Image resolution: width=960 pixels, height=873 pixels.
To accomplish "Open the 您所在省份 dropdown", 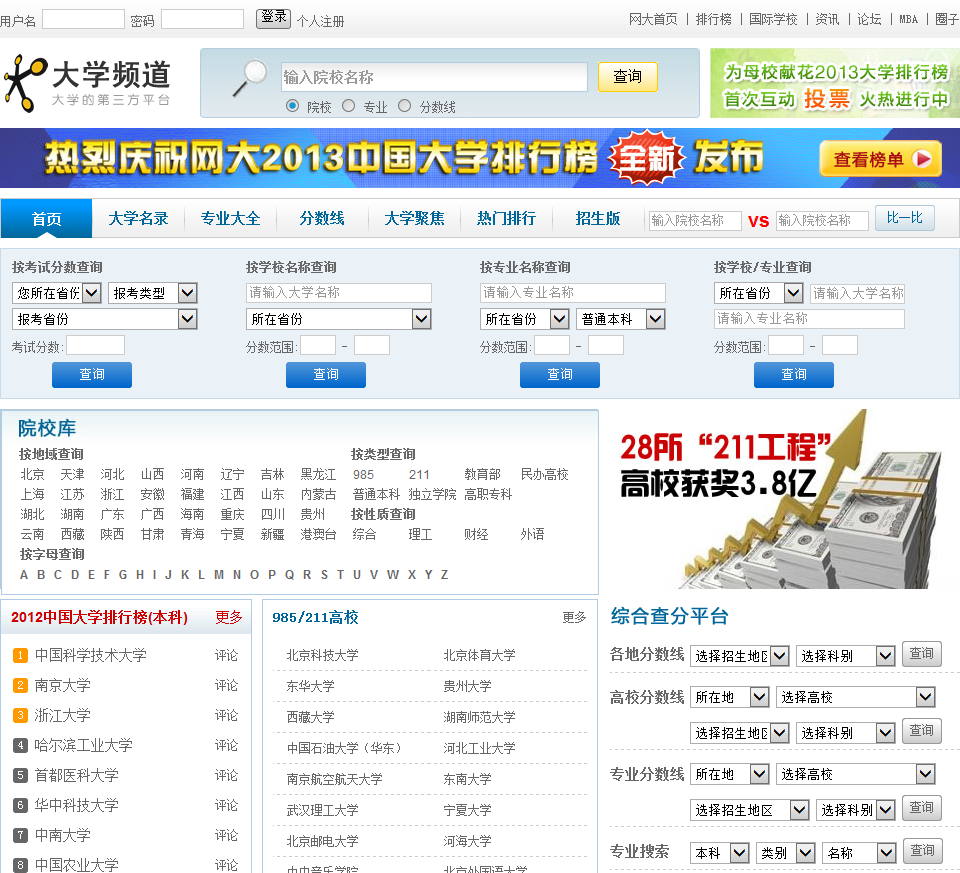I will (x=57, y=293).
